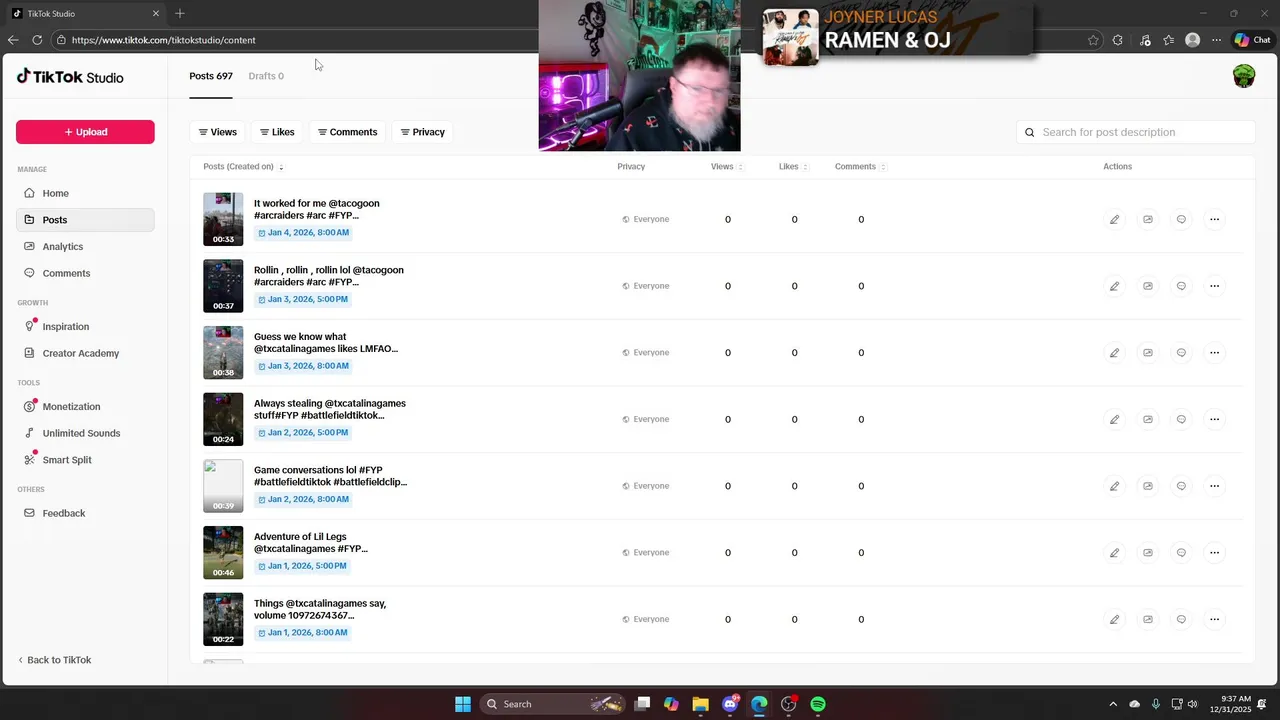The width and height of the screenshot is (1280, 720).
Task: Open Smart Split tool
Action: (85, 460)
